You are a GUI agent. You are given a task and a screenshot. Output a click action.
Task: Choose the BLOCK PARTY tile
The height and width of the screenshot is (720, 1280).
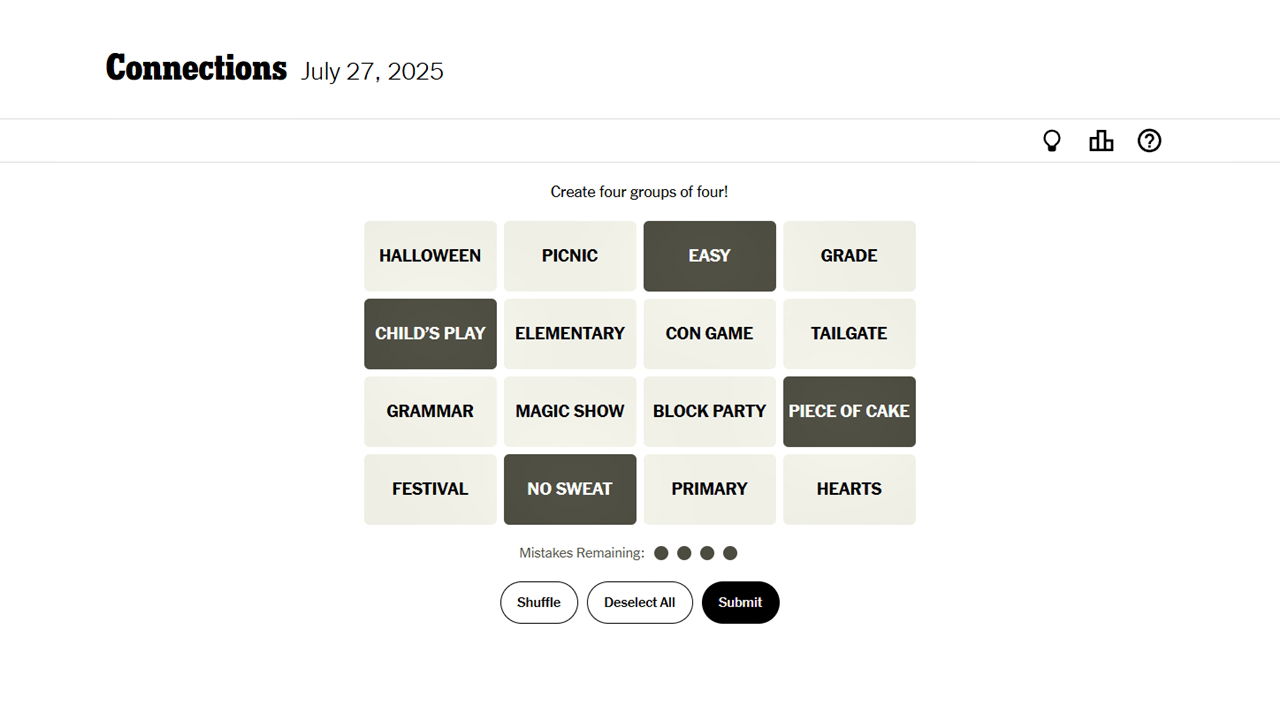click(710, 412)
